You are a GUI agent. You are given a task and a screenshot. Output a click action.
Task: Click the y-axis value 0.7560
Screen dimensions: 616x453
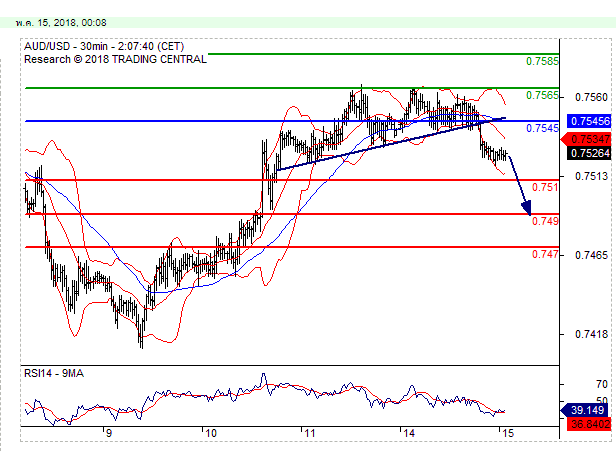coord(591,97)
